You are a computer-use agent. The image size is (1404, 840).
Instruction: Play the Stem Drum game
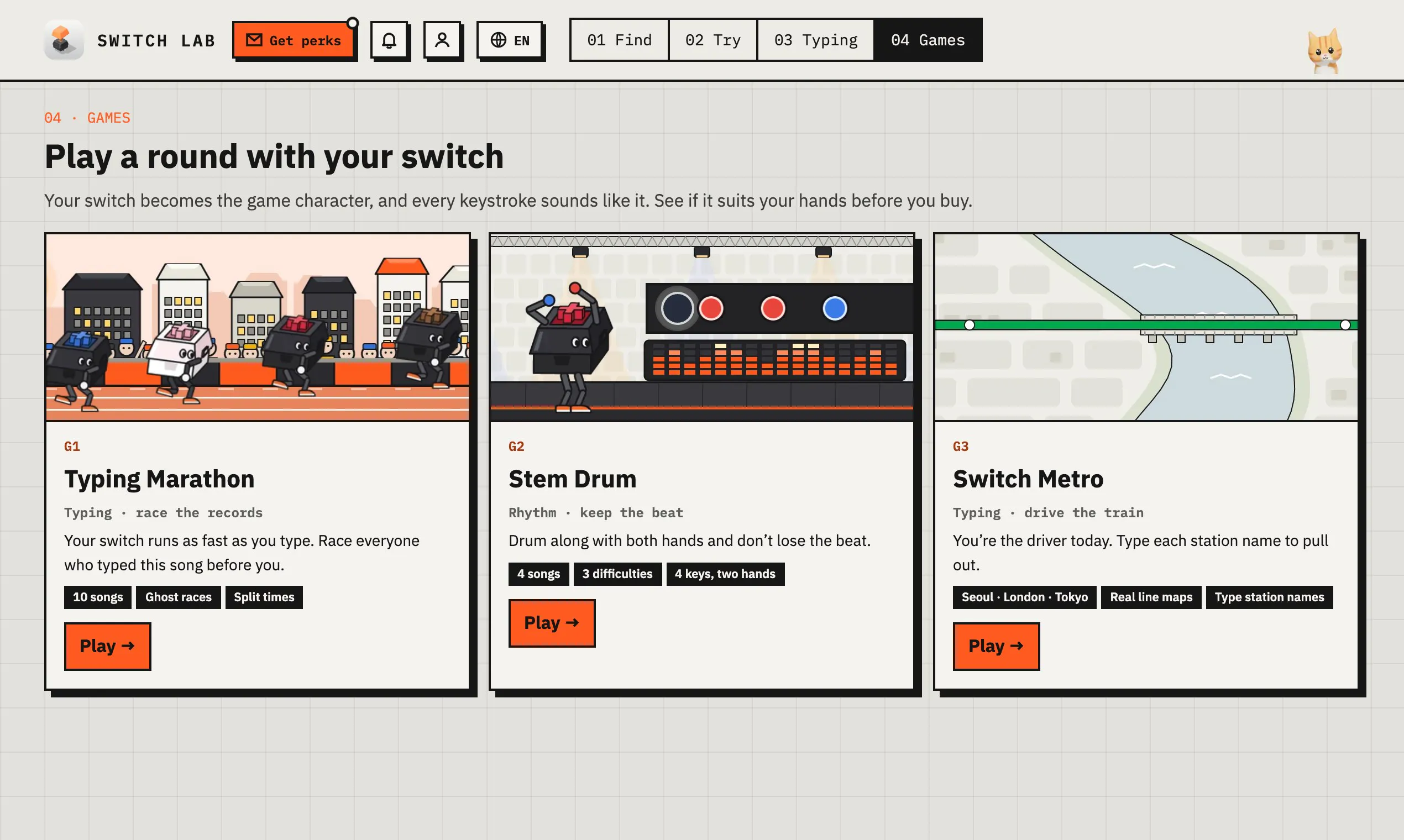pyautogui.click(x=552, y=623)
